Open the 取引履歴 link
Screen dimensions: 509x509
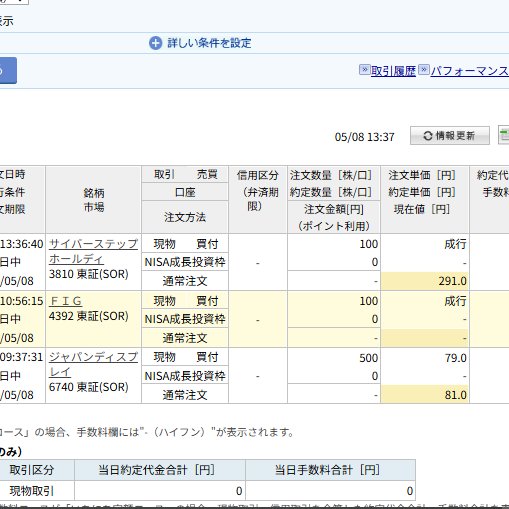pos(393,71)
